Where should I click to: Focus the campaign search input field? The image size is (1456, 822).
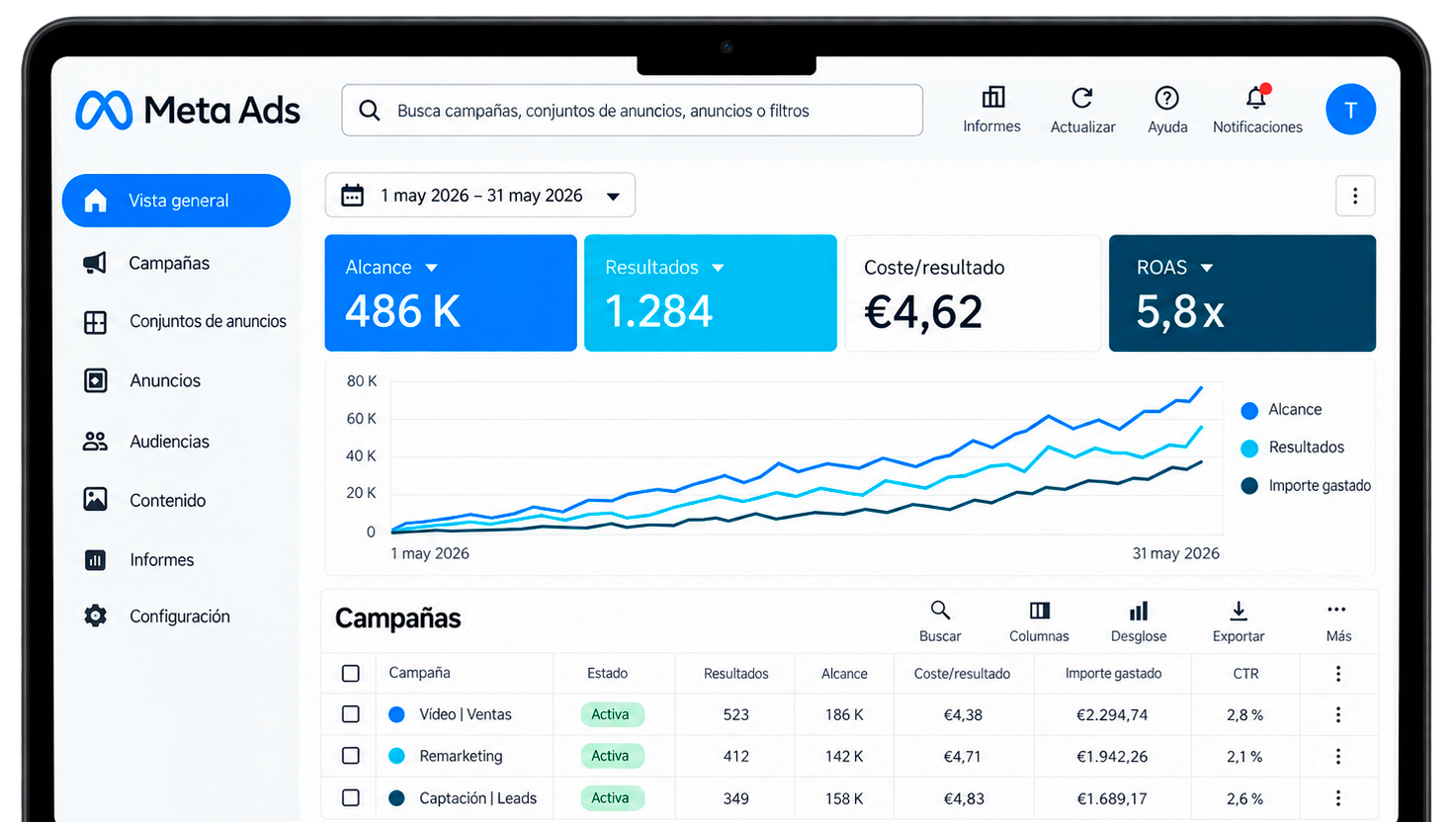[633, 111]
